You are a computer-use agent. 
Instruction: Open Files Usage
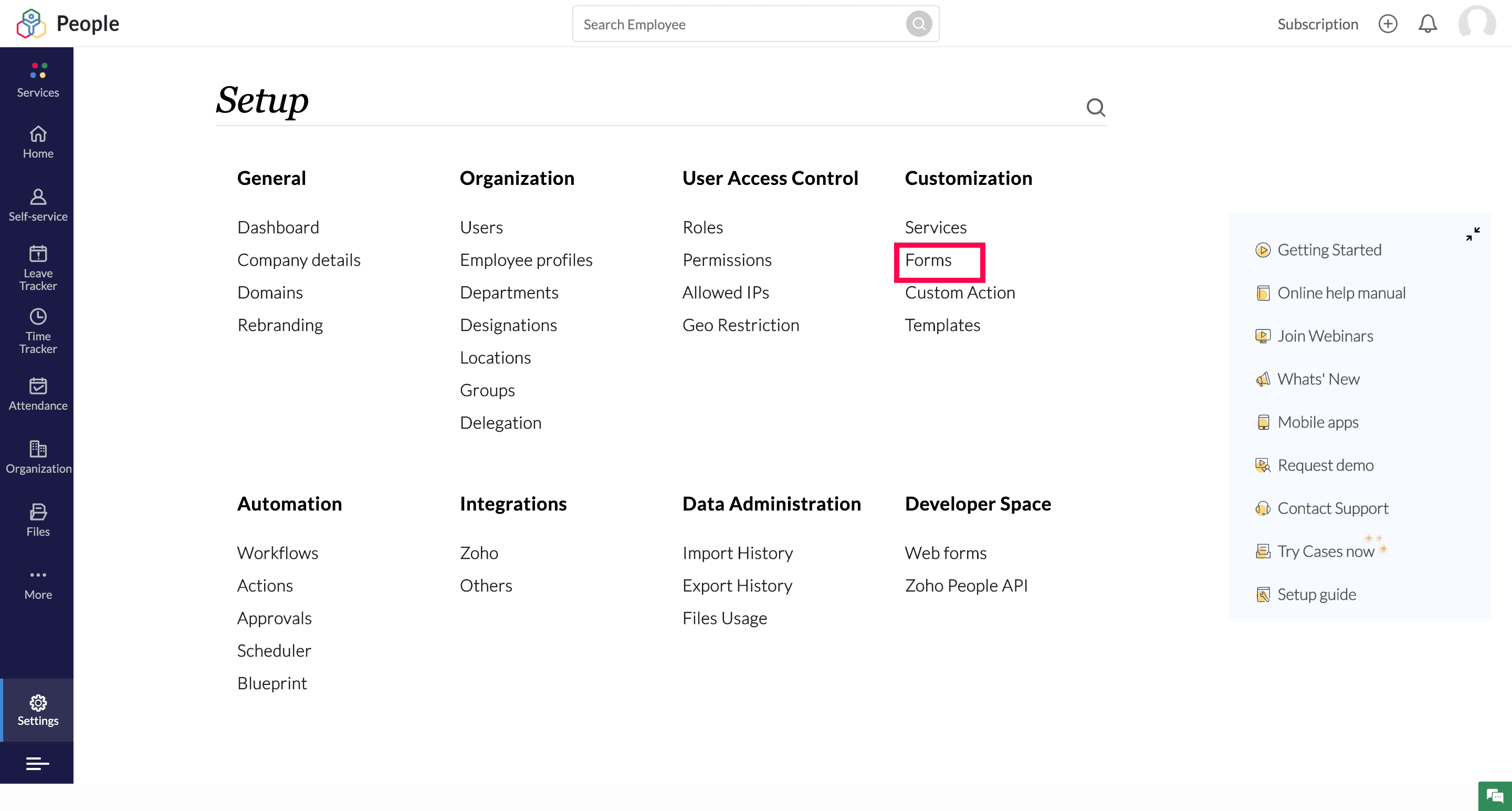click(x=724, y=618)
